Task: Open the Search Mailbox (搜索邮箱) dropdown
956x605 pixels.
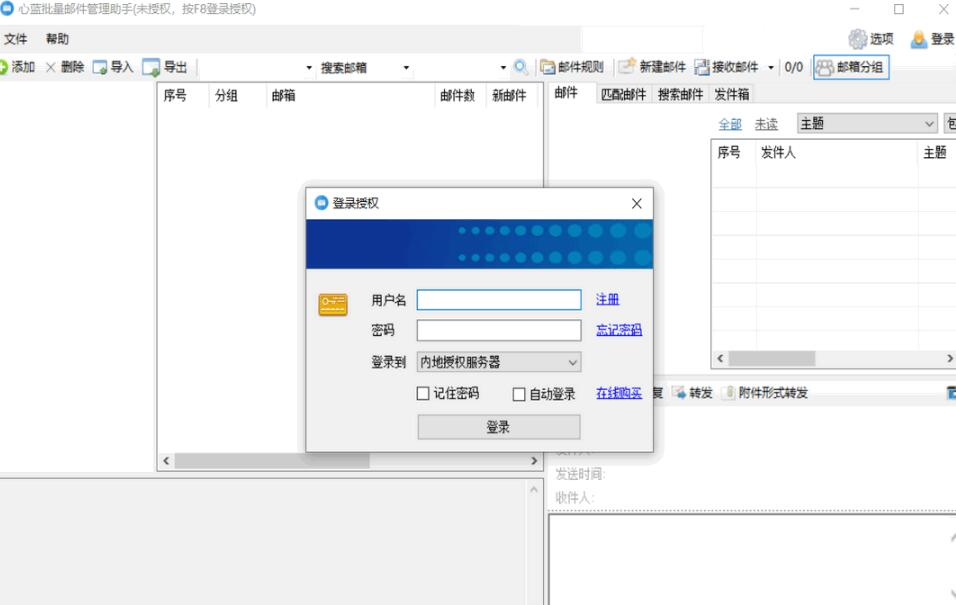Action: pyautogui.click(x=406, y=68)
